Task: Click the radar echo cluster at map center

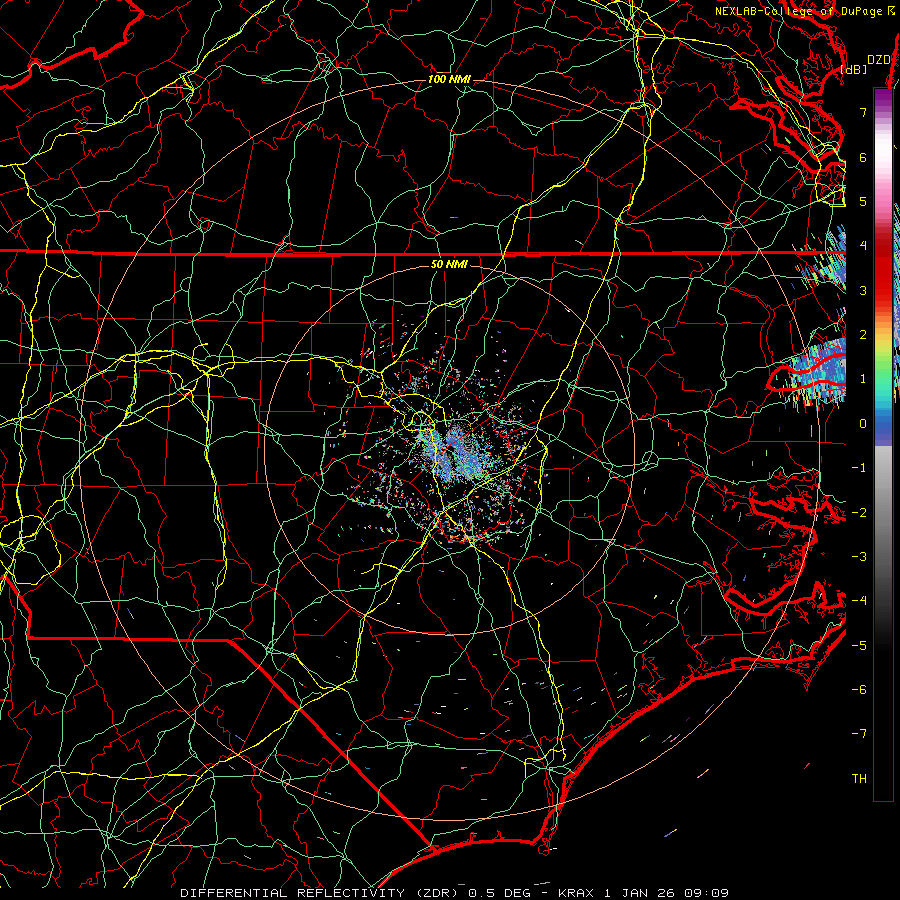Action: coord(453,453)
